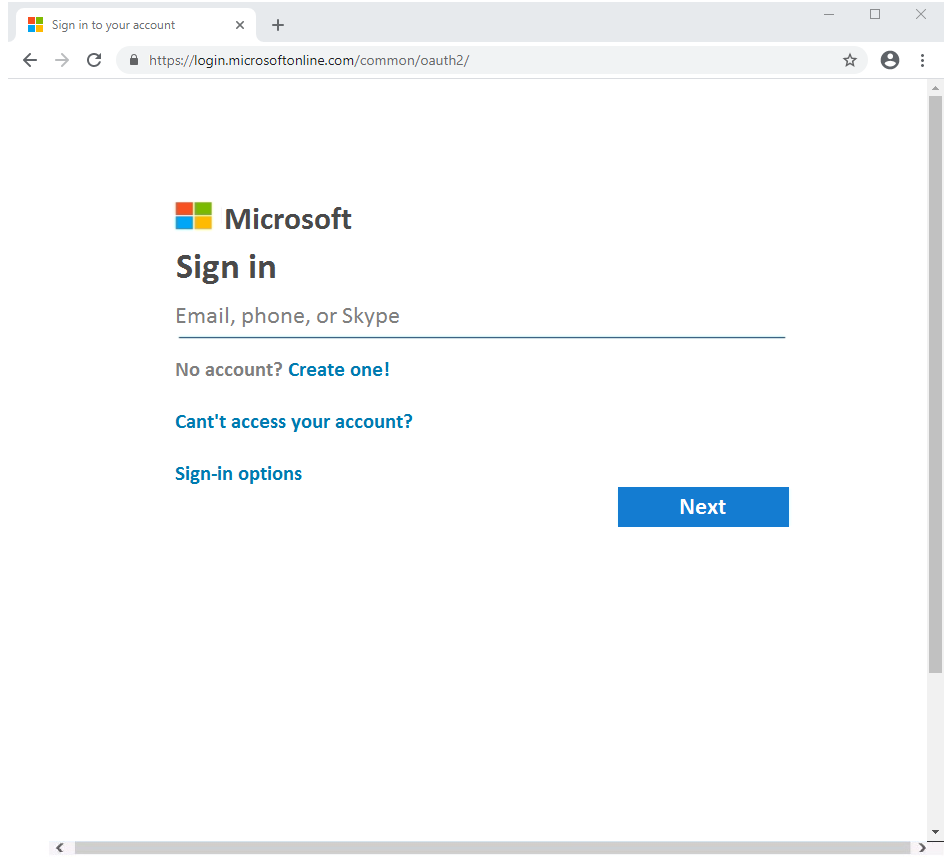947x861 pixels.
Task: Click the 'Create one!' link
Action: [338, 370]
